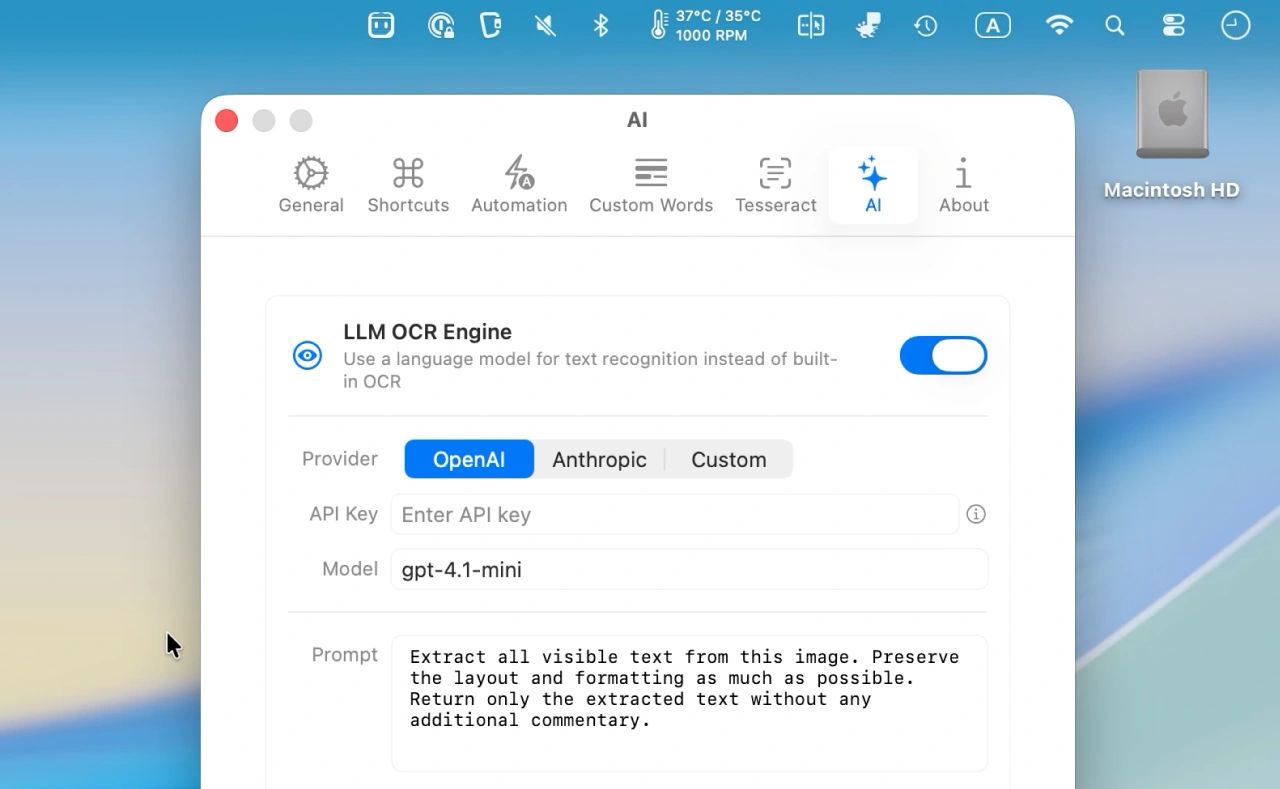The height and width of the screenshot is (789, 1280).
Task: Open Control Center from the menu bar
Action: point(1173,25)
